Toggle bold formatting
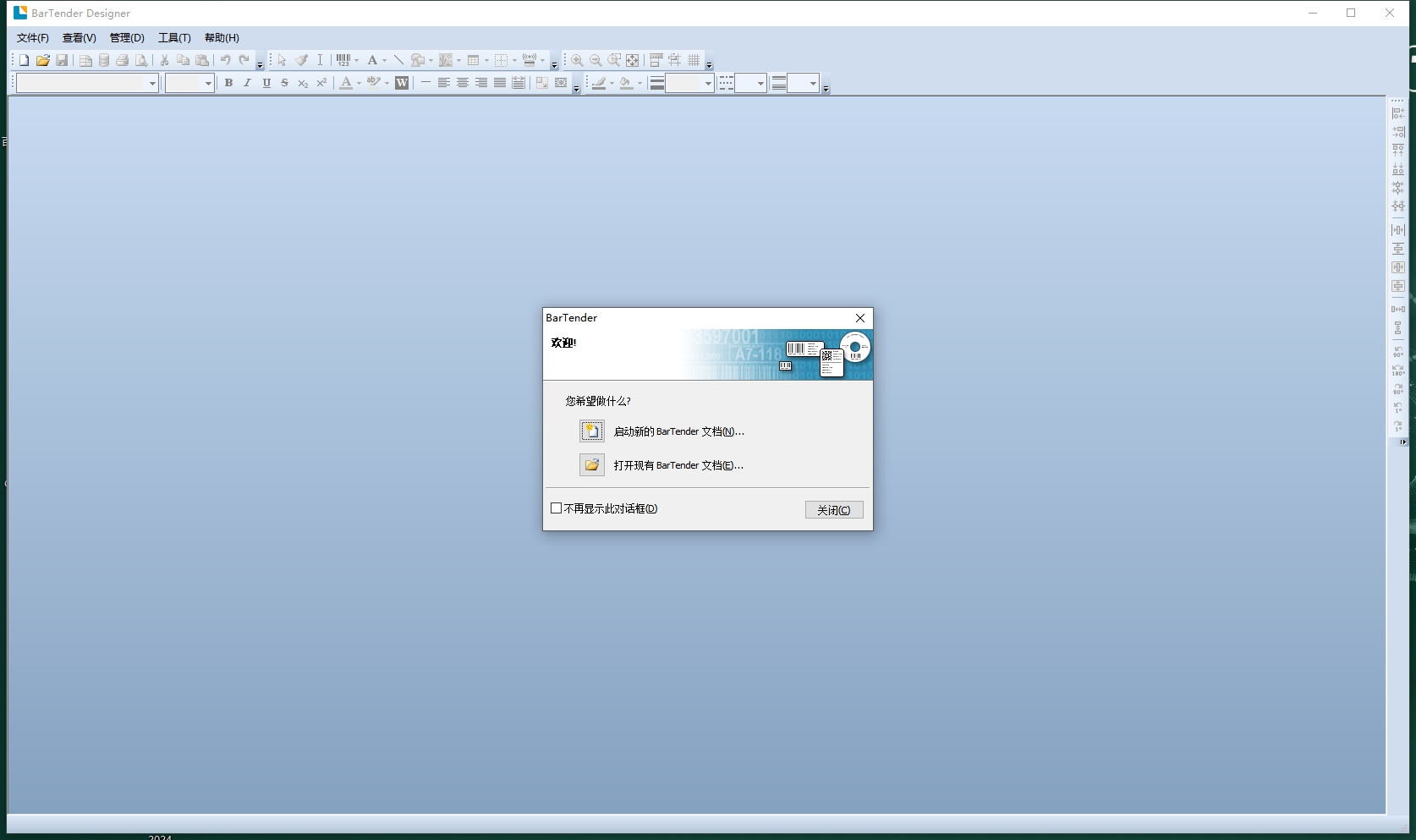This screenshot has width=1416, height=840. click(228, 83)
